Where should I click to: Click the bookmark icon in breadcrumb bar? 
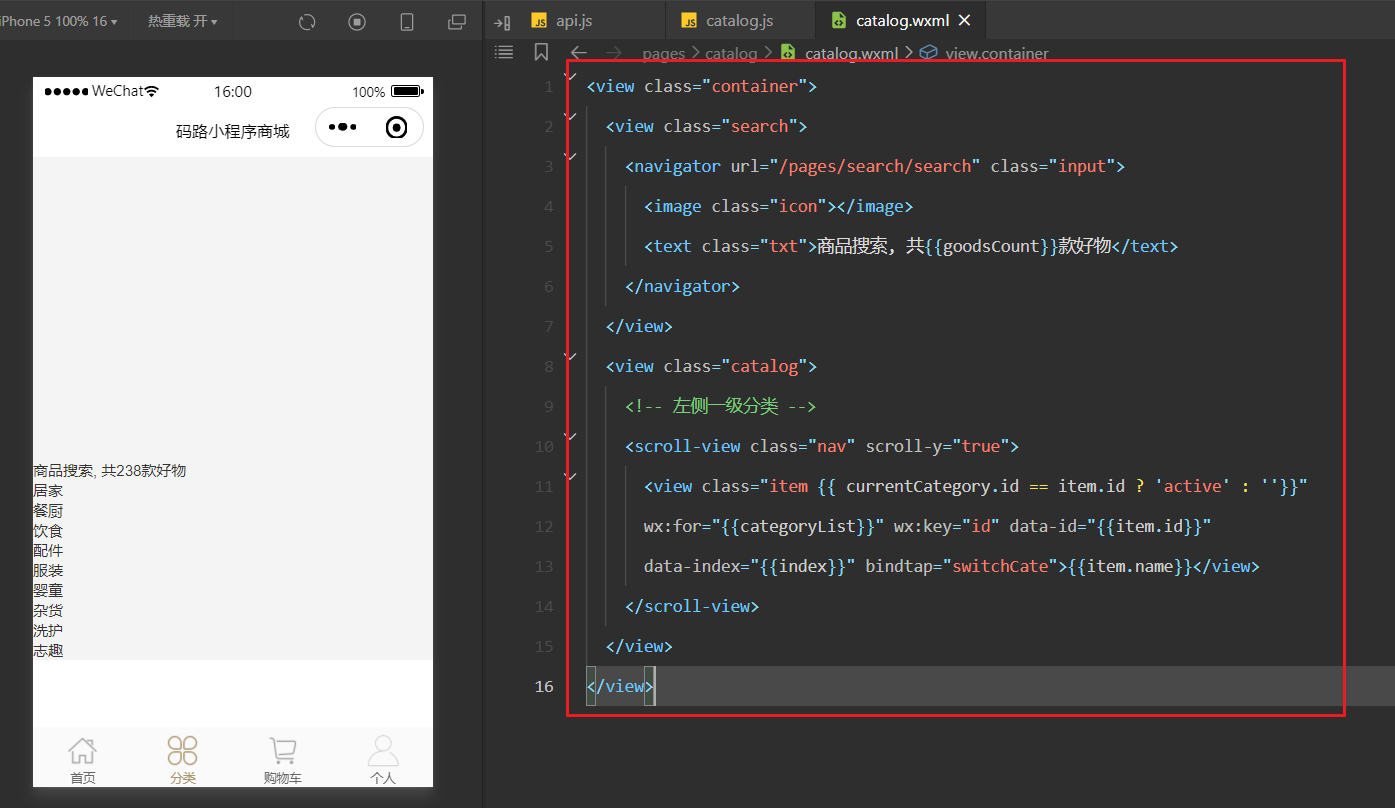[541, 52]
